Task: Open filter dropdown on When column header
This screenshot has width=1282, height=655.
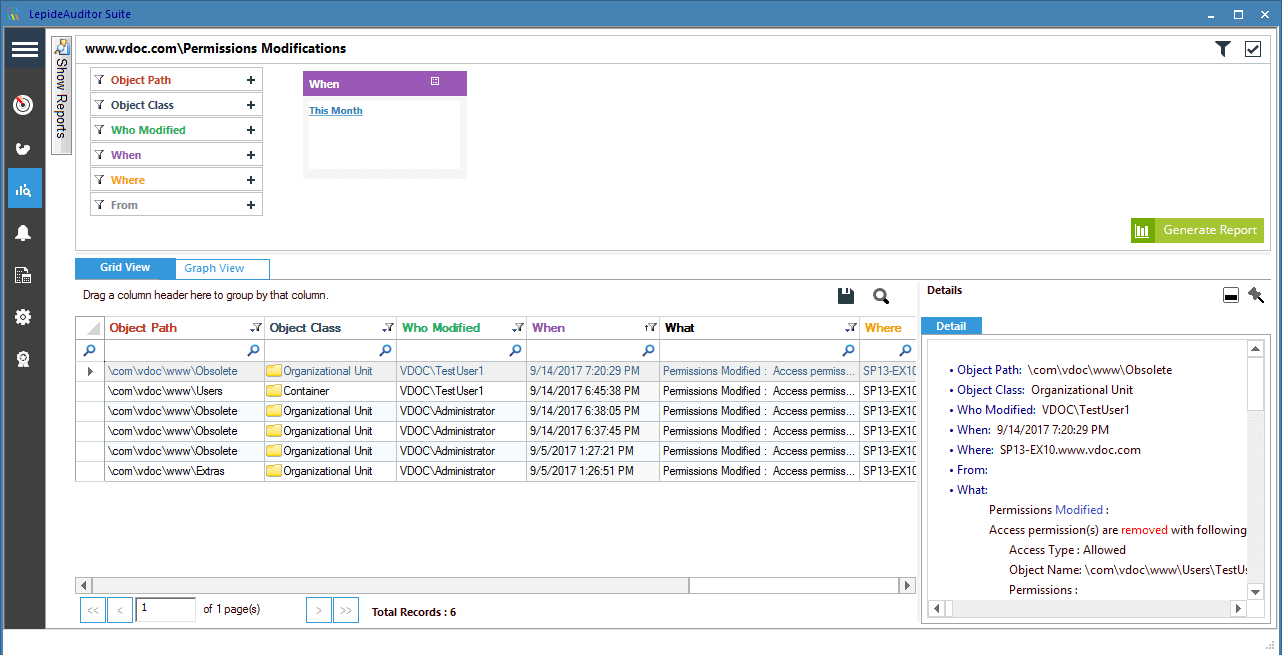Action: pyautogui.click(x=651, y=328)
